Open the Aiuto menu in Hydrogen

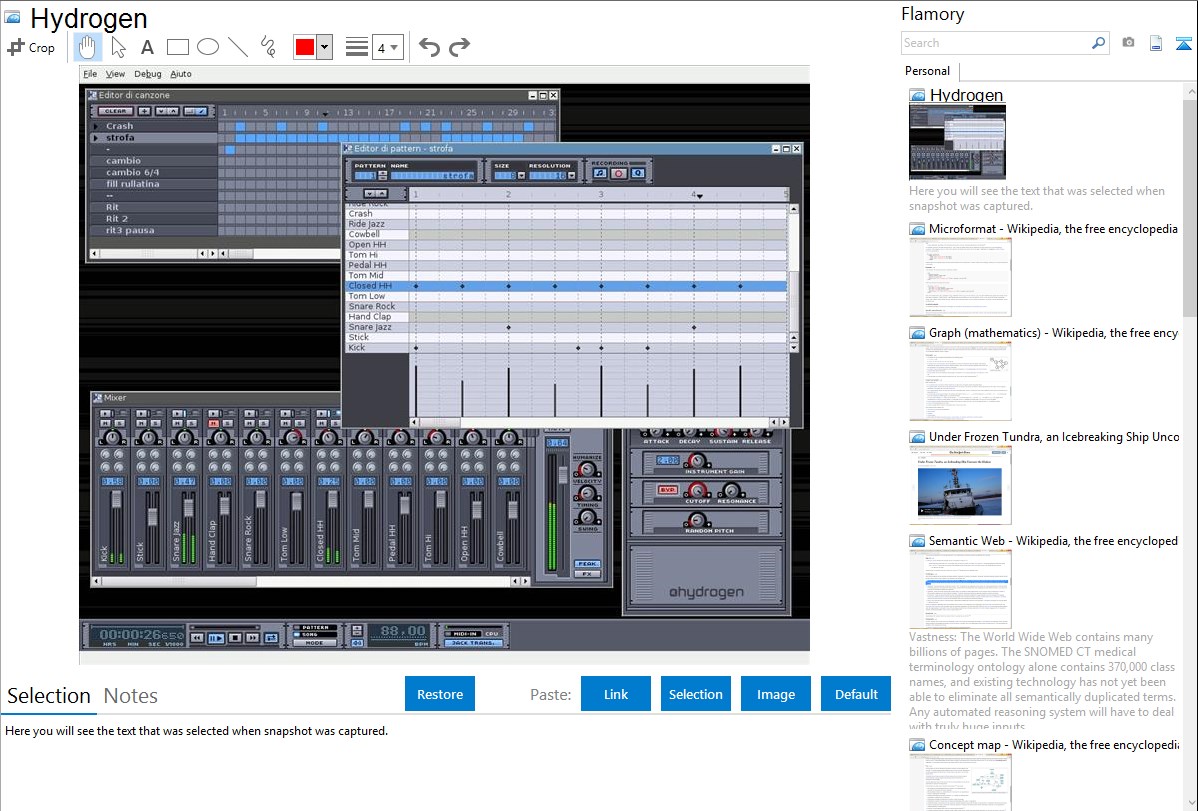click(x=180, y=74)
